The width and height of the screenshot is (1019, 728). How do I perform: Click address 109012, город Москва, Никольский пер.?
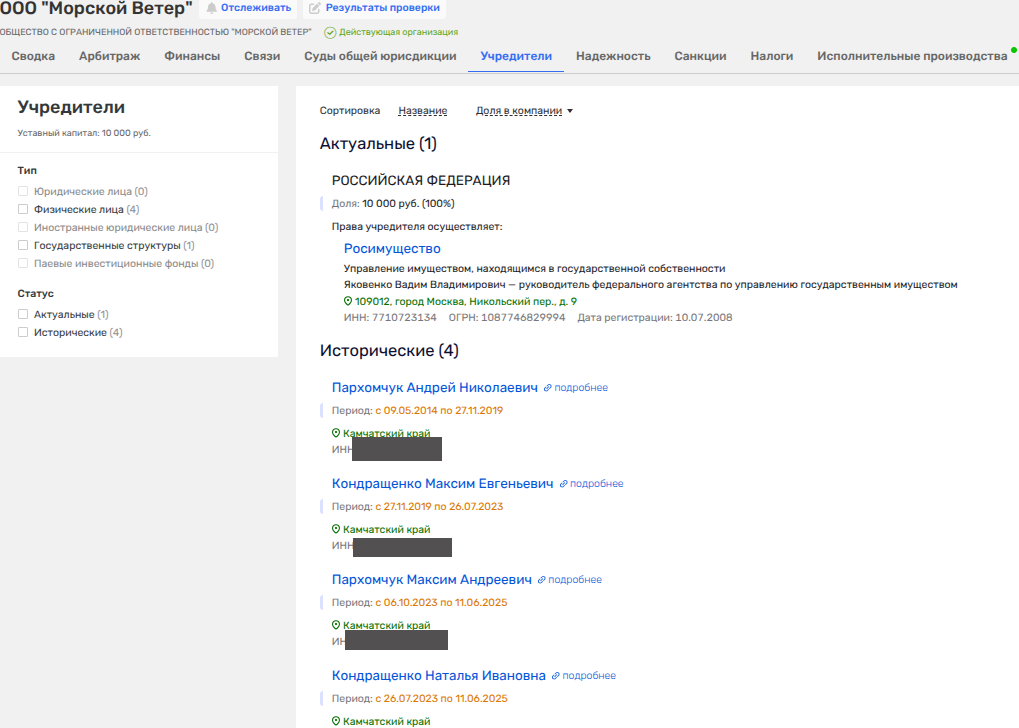465,301
